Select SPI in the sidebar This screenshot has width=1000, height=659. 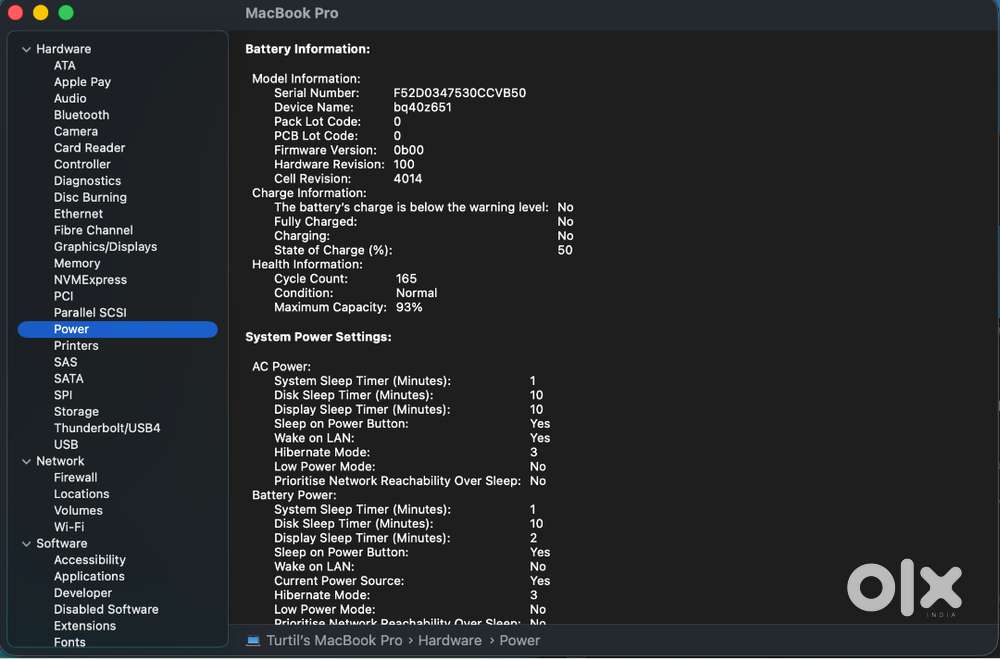[x=63, y=396]
